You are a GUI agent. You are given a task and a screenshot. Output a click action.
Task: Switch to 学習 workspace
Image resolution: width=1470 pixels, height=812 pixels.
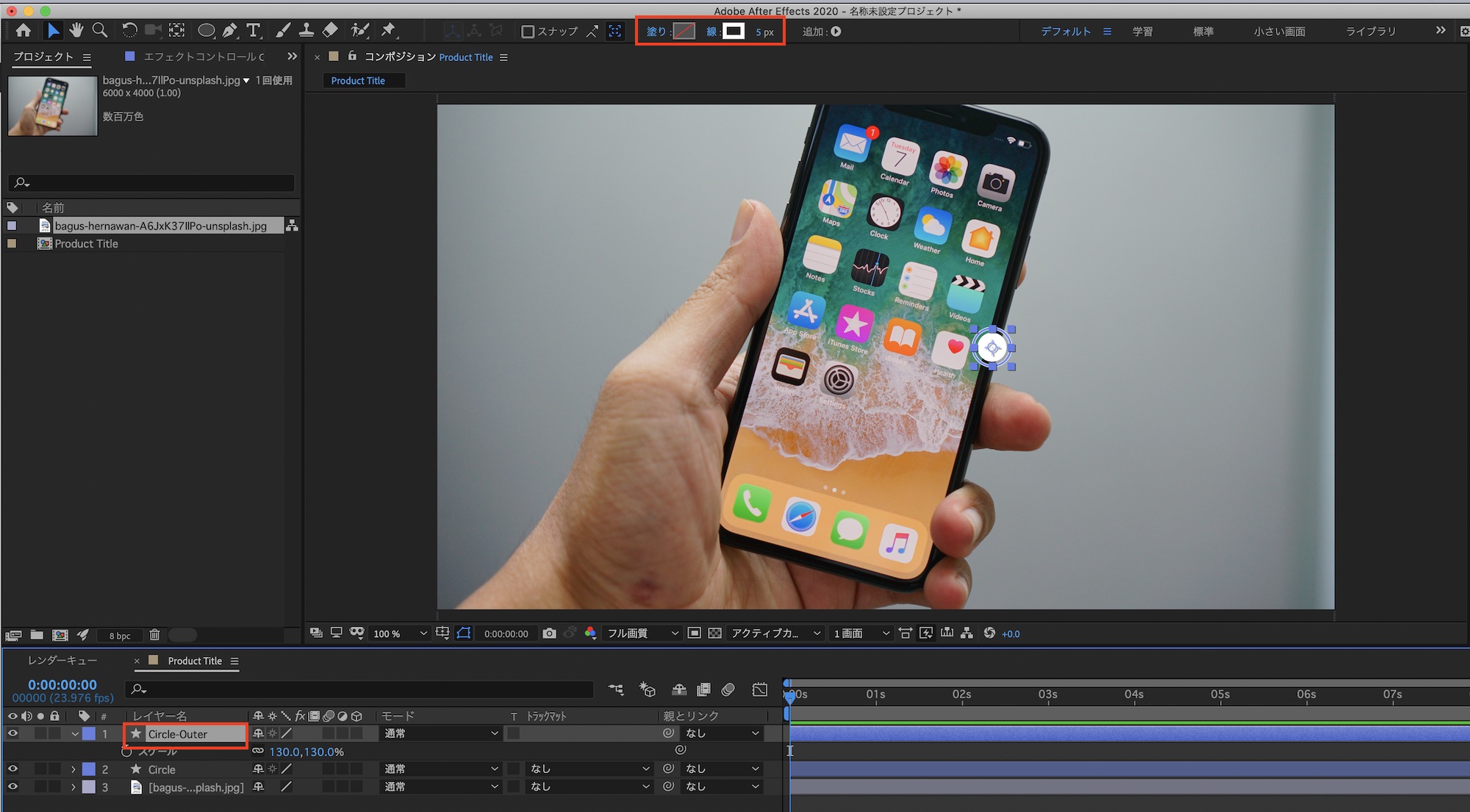click(1142, 32)
